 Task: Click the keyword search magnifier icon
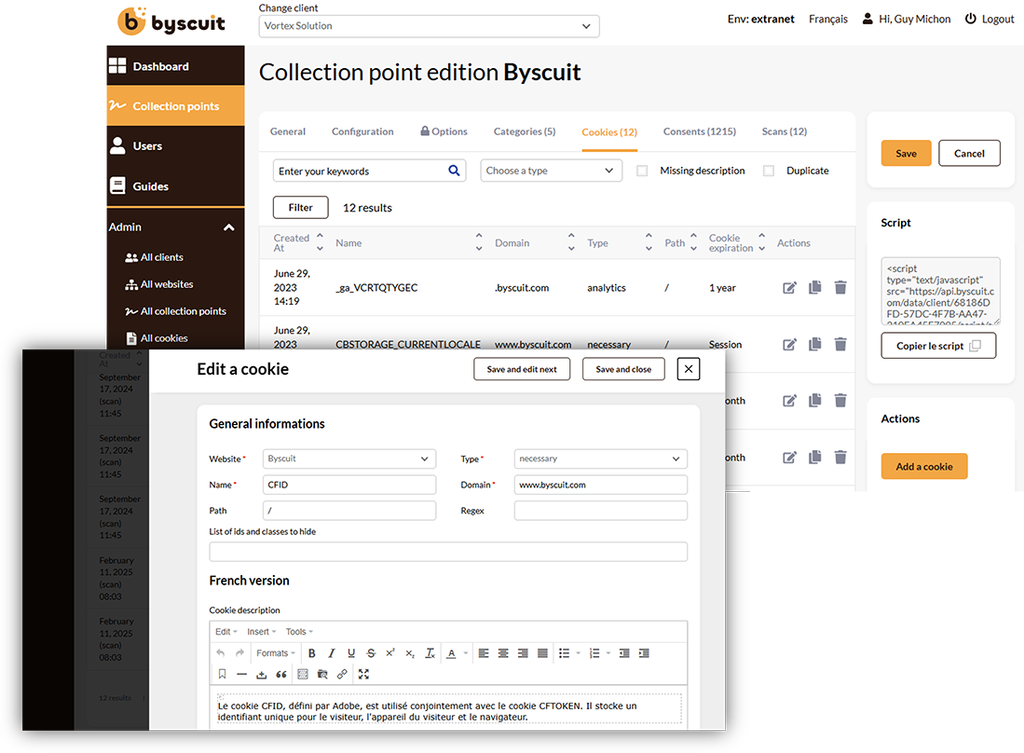pyautogui.click(x=454, y=170)
